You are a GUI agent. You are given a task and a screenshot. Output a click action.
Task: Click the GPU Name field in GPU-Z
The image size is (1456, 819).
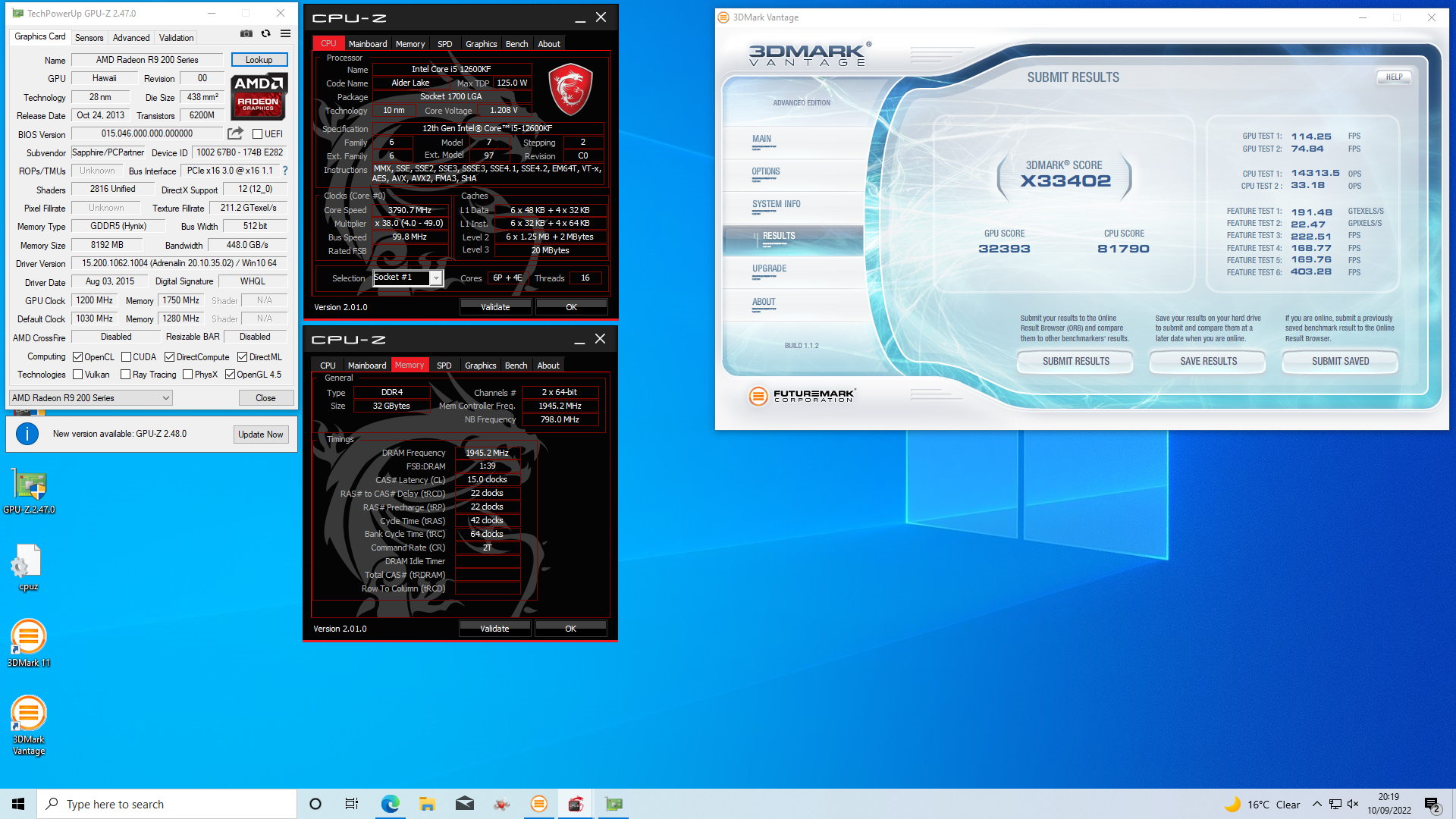tap(147, 60)
